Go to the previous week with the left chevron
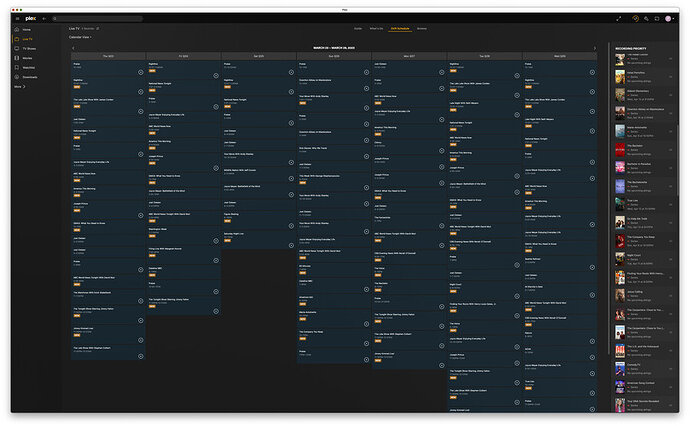The image size is (690, 426). pos(73,48)
